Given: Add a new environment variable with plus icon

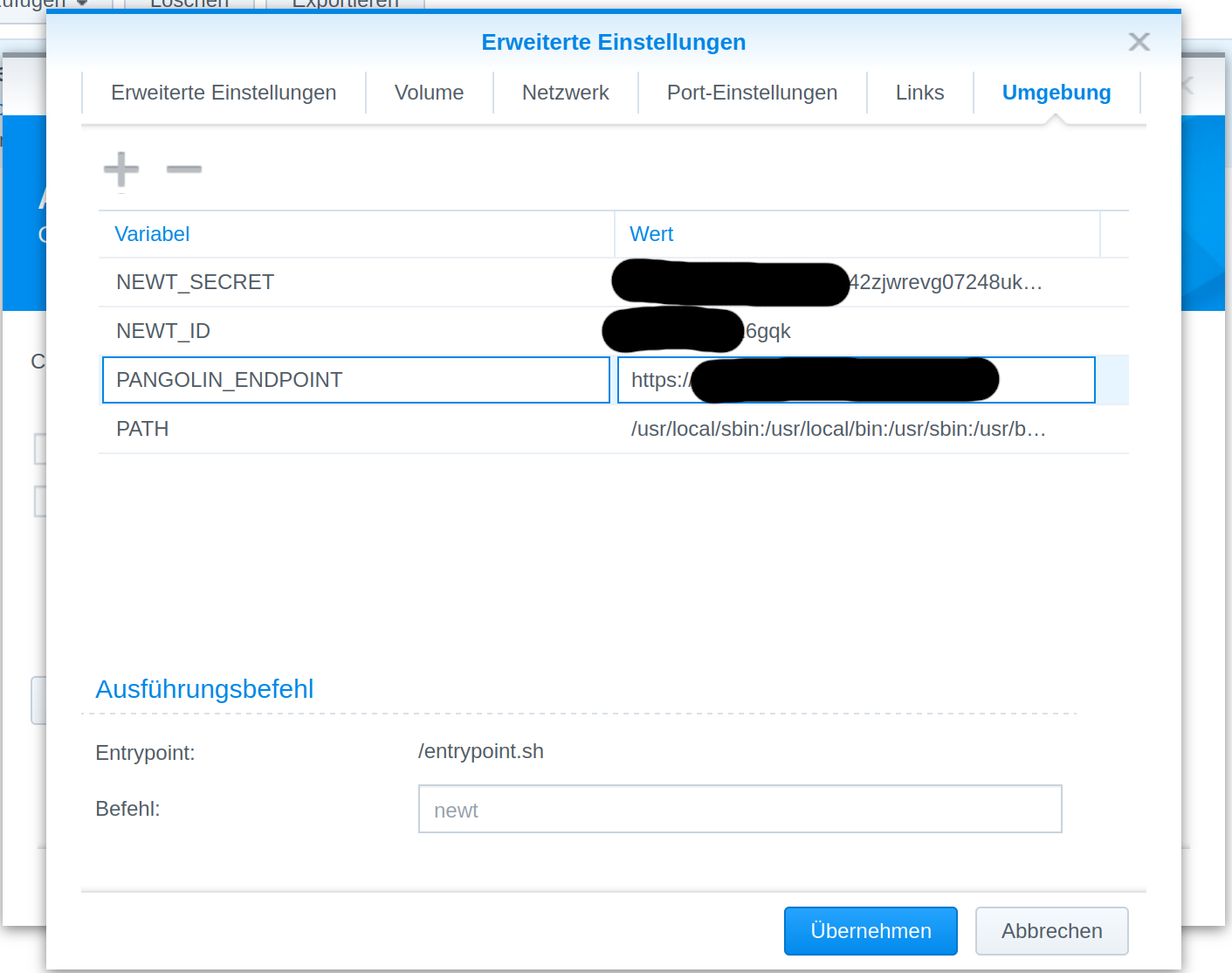Looking at the screenshot, I should [121, 169].
